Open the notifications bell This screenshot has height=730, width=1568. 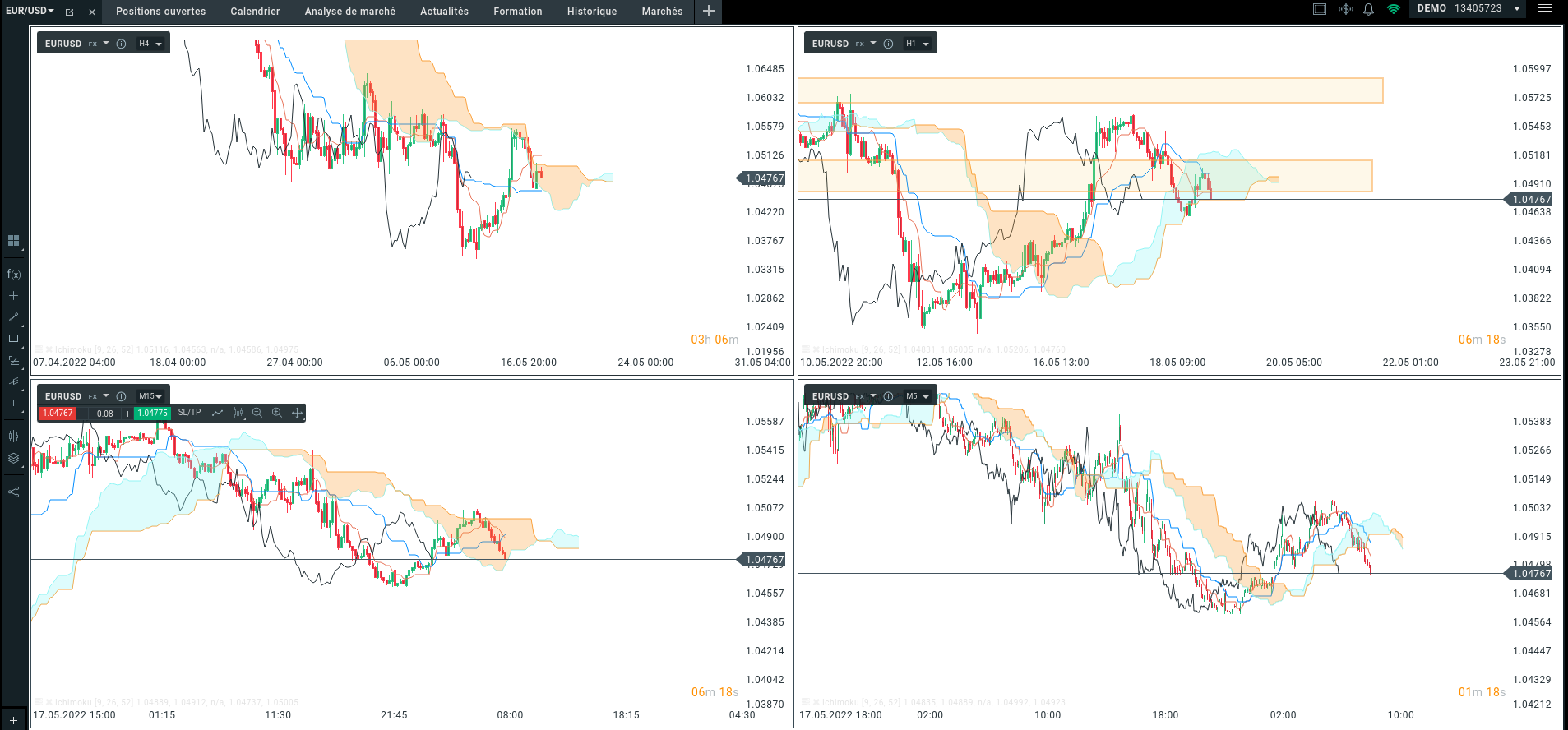1368,10
